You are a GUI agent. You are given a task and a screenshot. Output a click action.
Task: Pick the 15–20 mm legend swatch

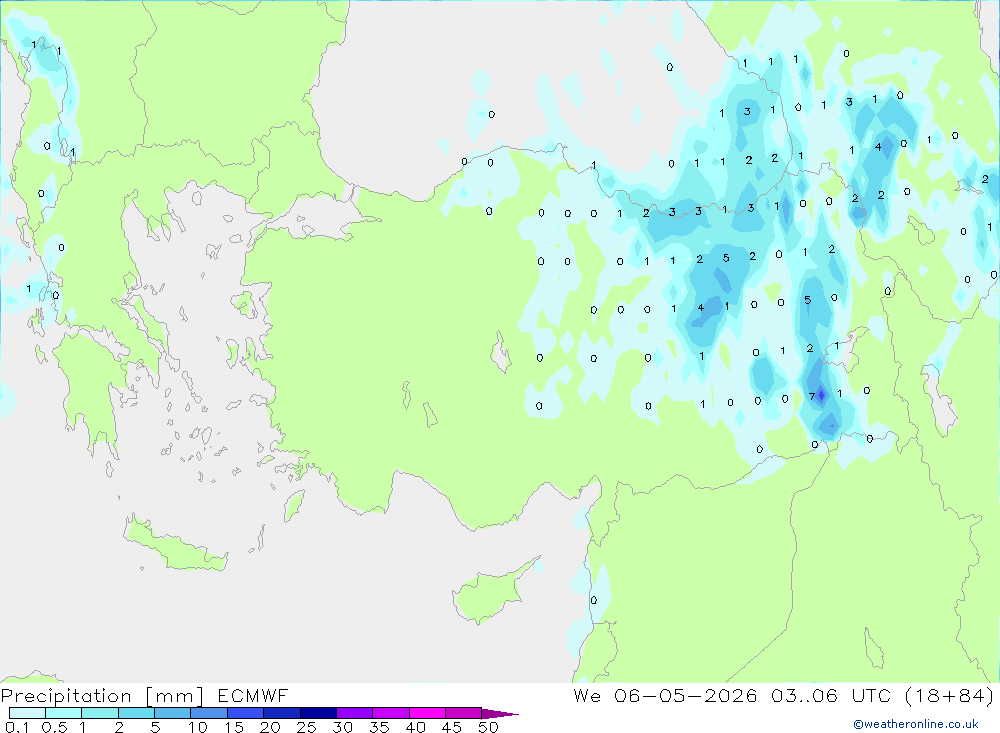[246, 713]
